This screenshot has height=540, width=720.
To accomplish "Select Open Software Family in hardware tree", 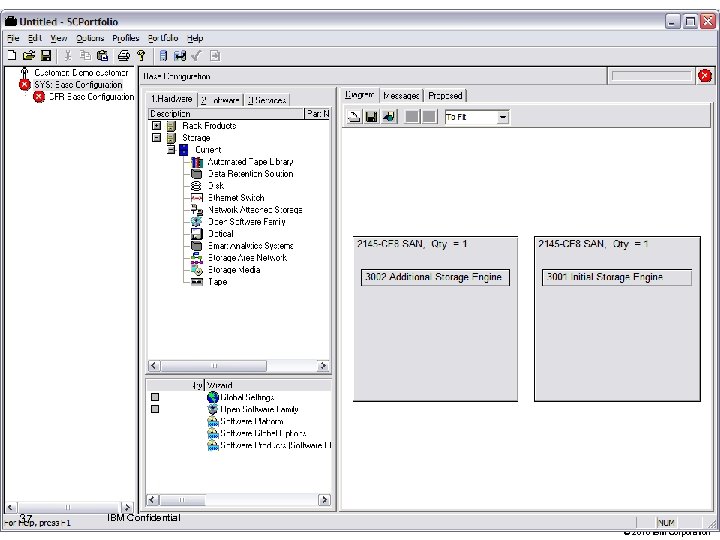I will click(x=247, y=221).
